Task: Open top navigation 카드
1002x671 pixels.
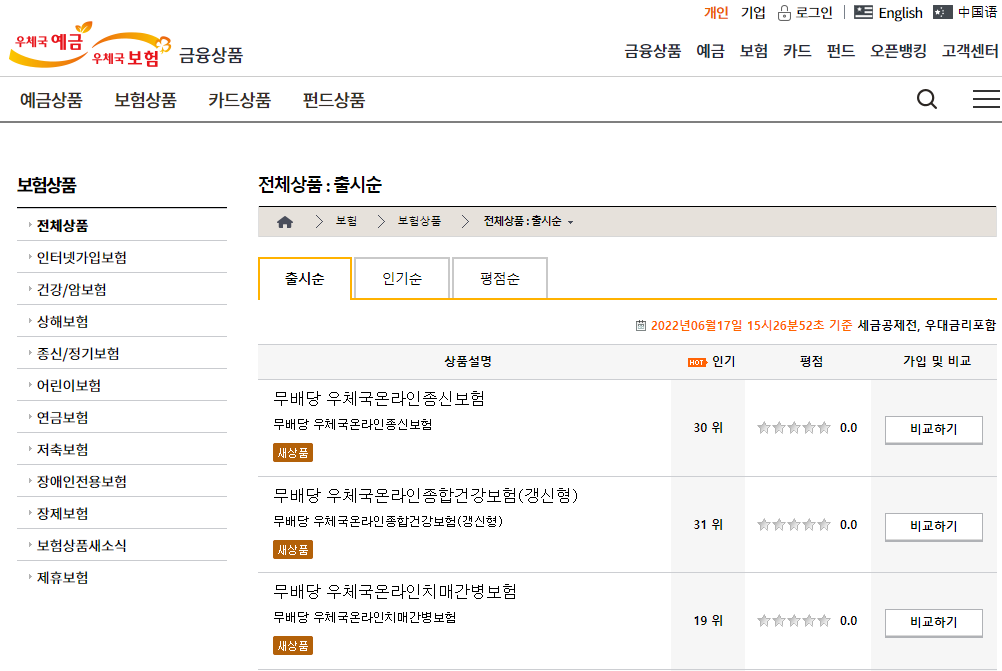Action: click(797, 51)
